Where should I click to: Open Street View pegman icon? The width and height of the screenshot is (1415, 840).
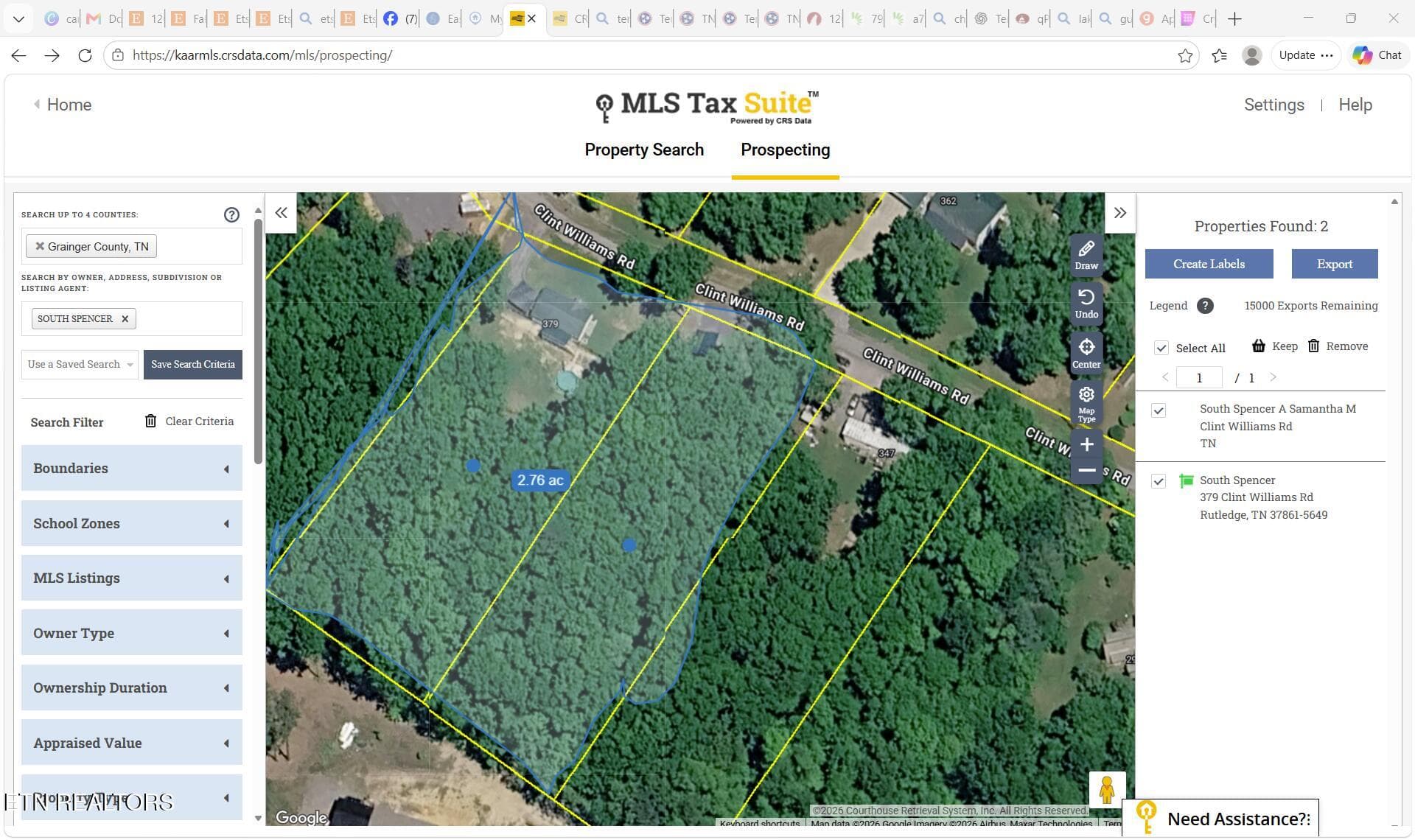click(1106, 789)
